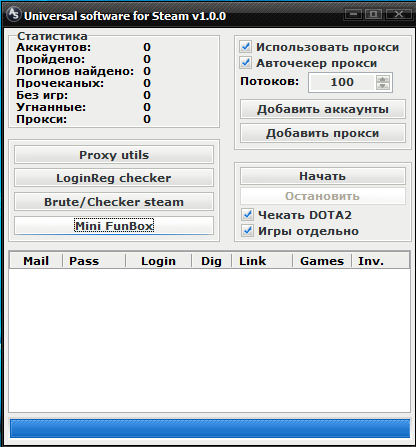Image resolution: width=416 pixels, height=447 pixels.
Task: Increase Потоков value with up arrow
Action: [383, 79]
